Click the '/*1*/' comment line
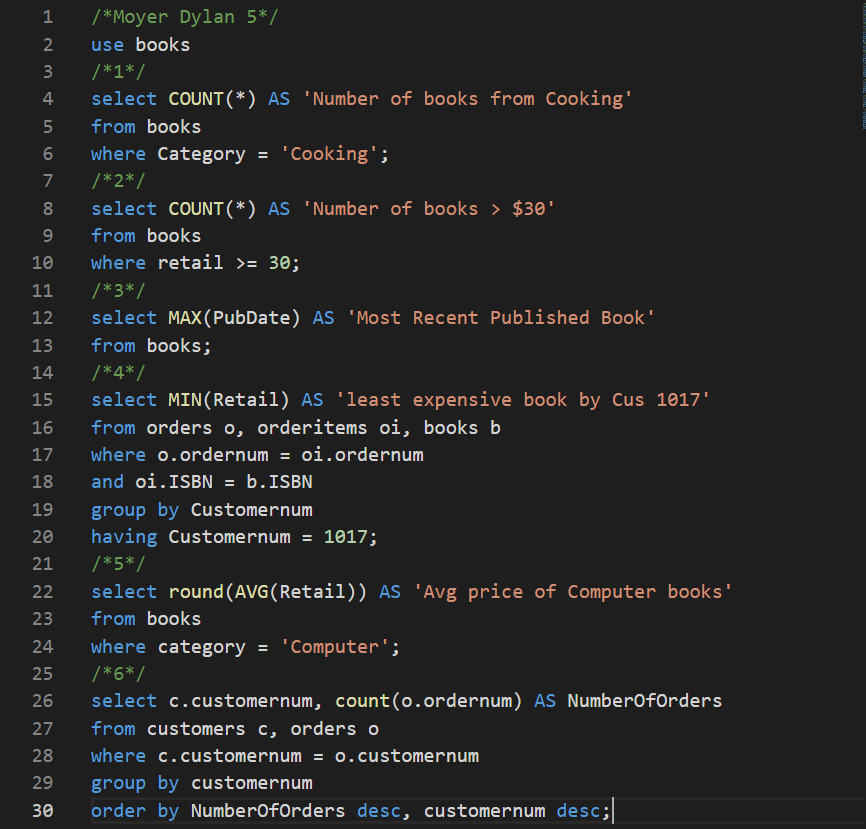 118,71
